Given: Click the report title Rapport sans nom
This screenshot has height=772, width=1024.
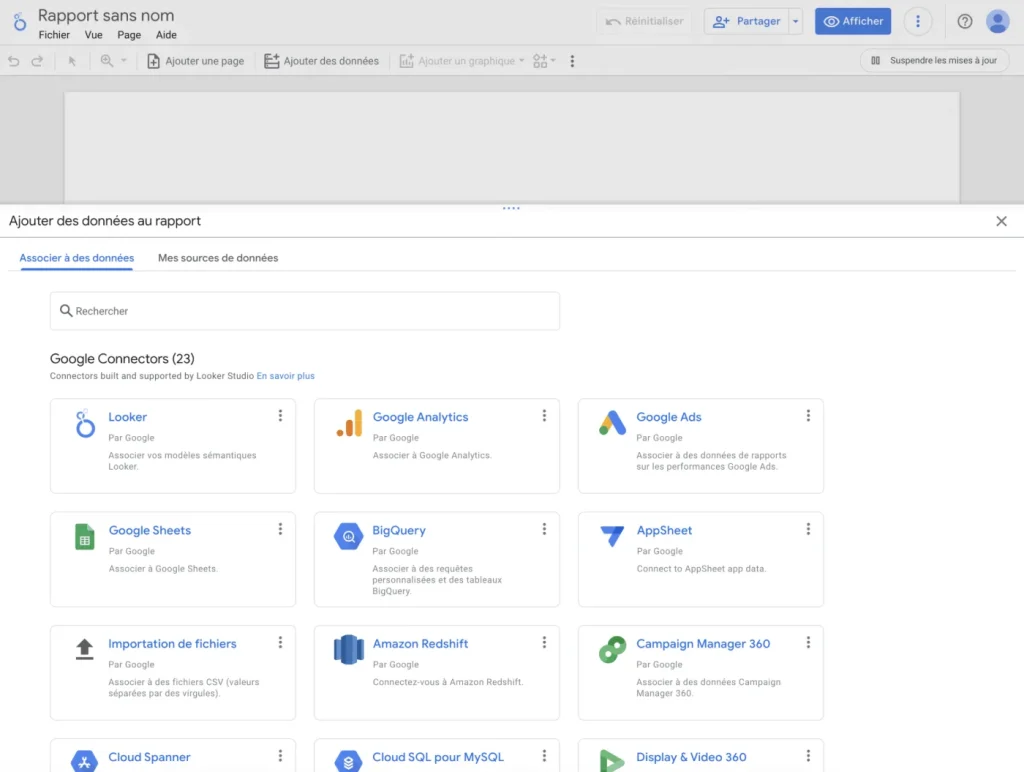Looking at the screenshot, I should click(x=106, y=15).
